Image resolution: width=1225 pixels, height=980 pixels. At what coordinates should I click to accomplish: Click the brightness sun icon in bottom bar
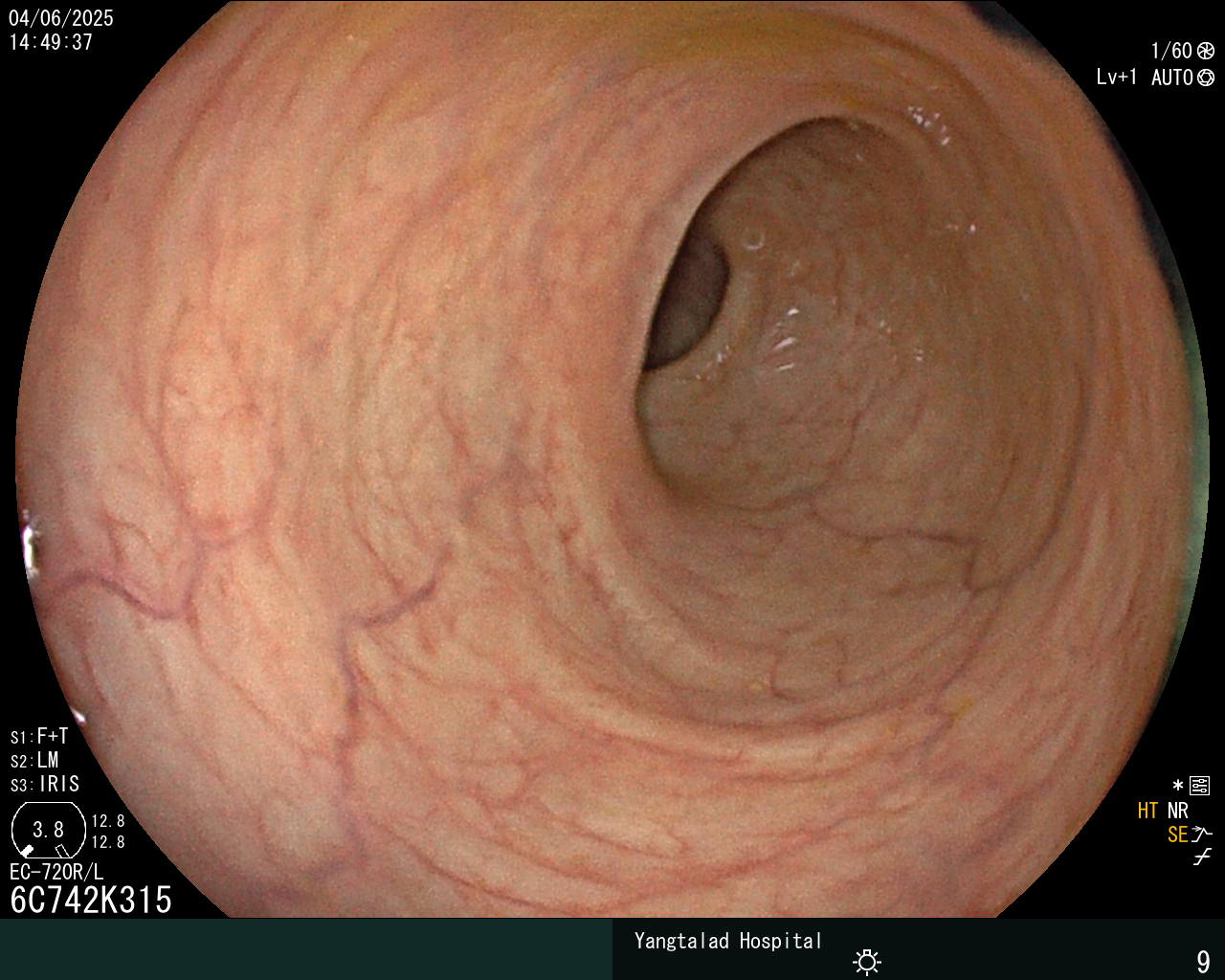pos(867,961)
